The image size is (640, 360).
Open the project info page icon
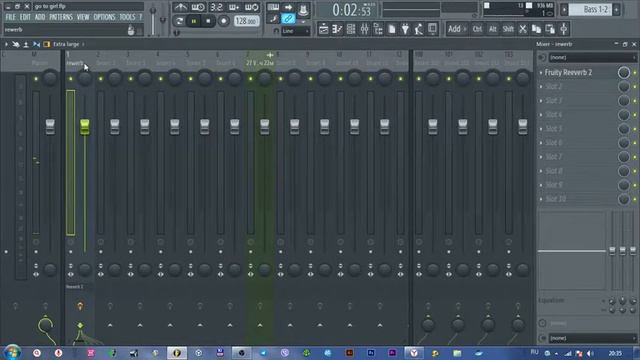tap(392, 29)
